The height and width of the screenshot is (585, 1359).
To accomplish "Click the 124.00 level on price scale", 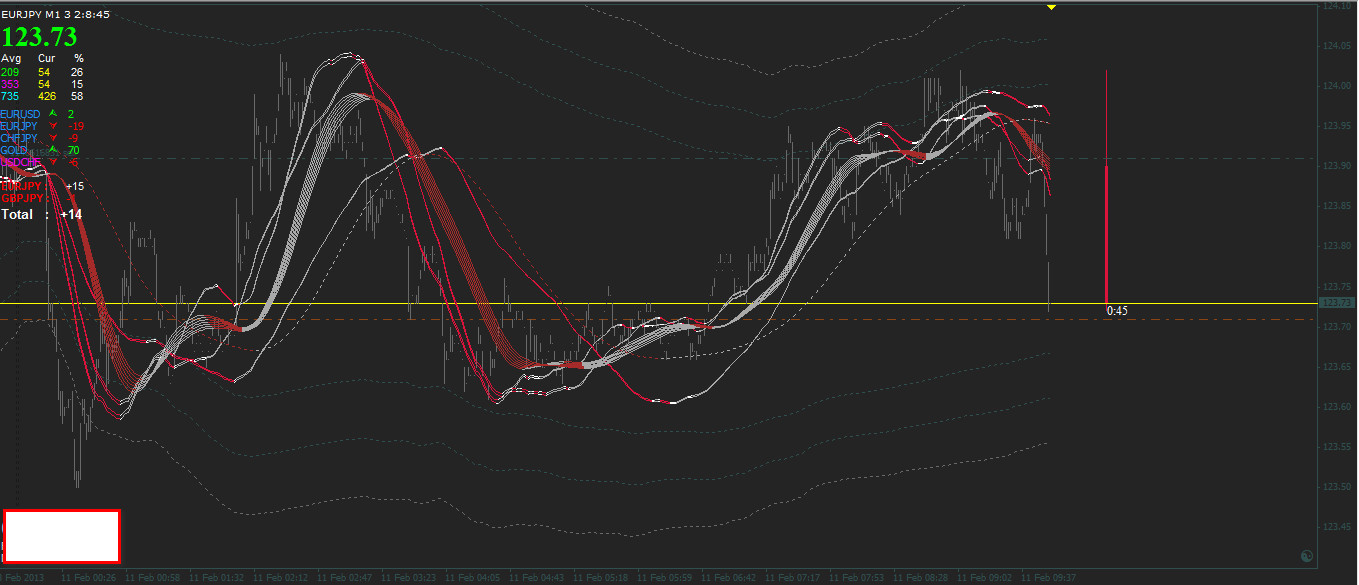I will click(1336, 86).
